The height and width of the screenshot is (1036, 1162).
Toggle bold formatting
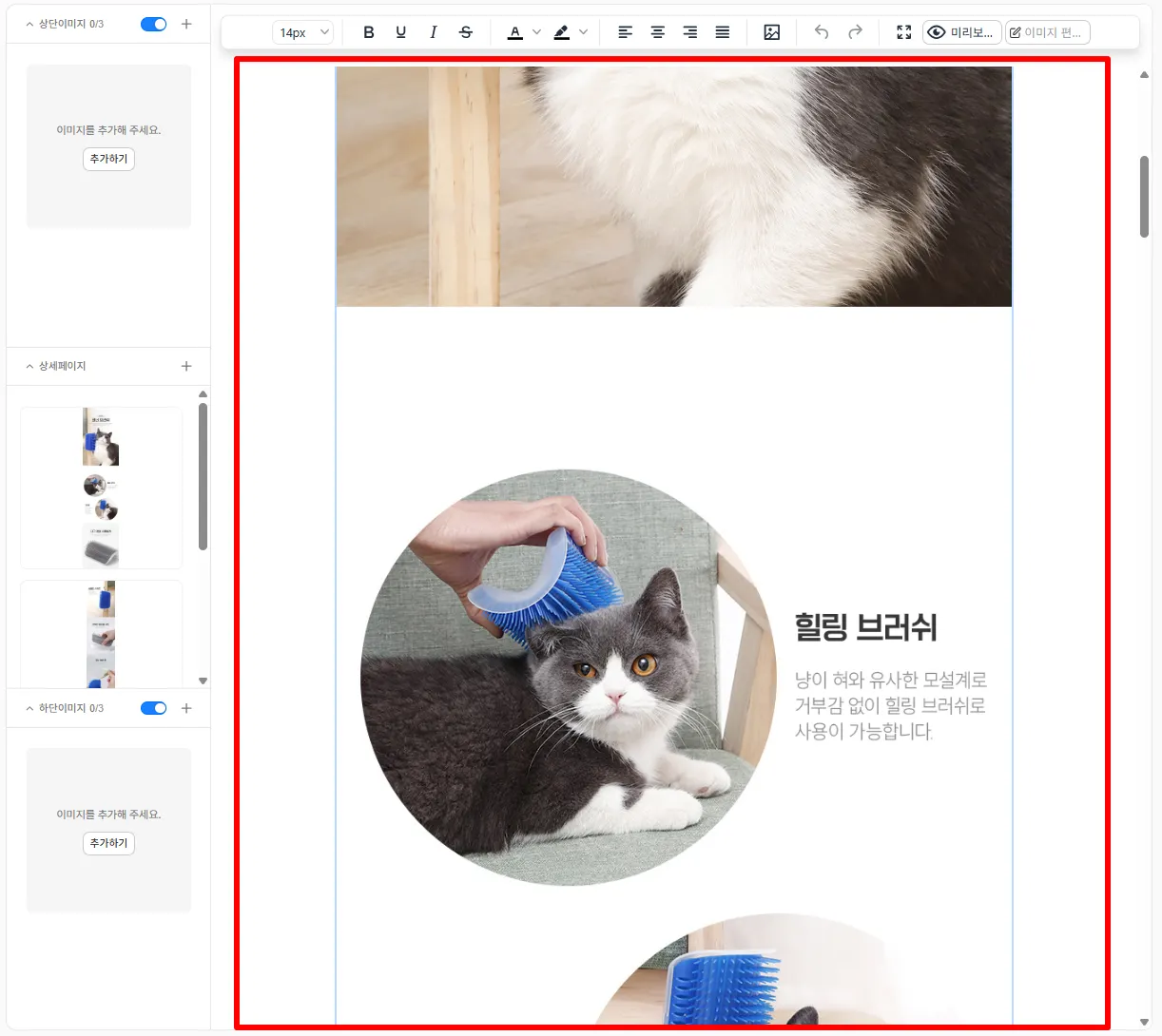click(x=369, y=32)
